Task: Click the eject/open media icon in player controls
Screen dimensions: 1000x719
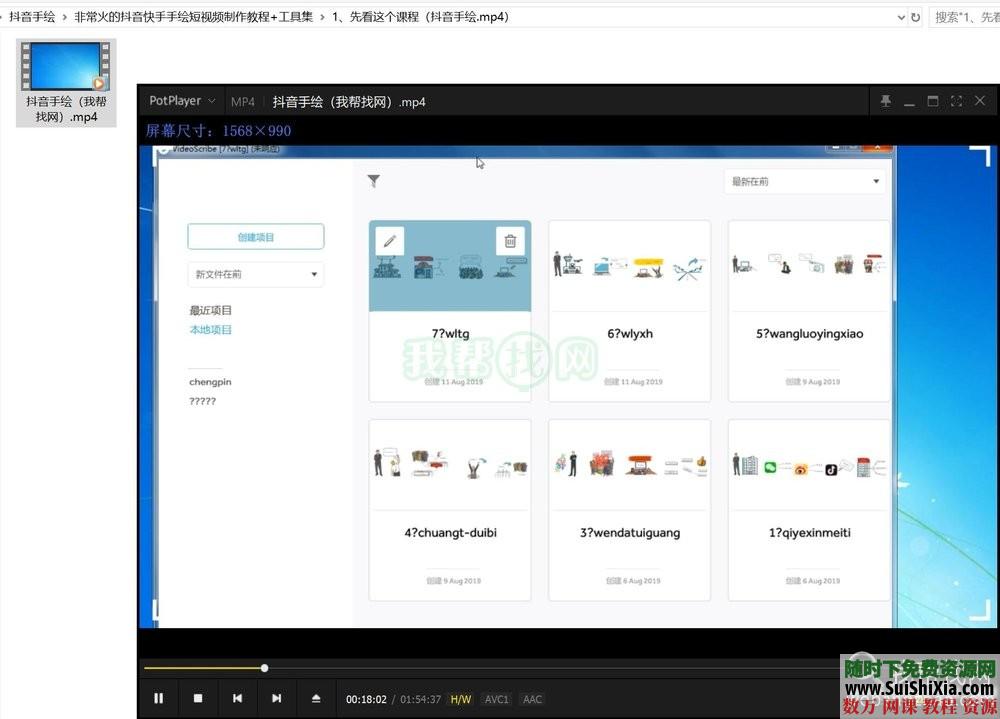Action: (316, 698)
